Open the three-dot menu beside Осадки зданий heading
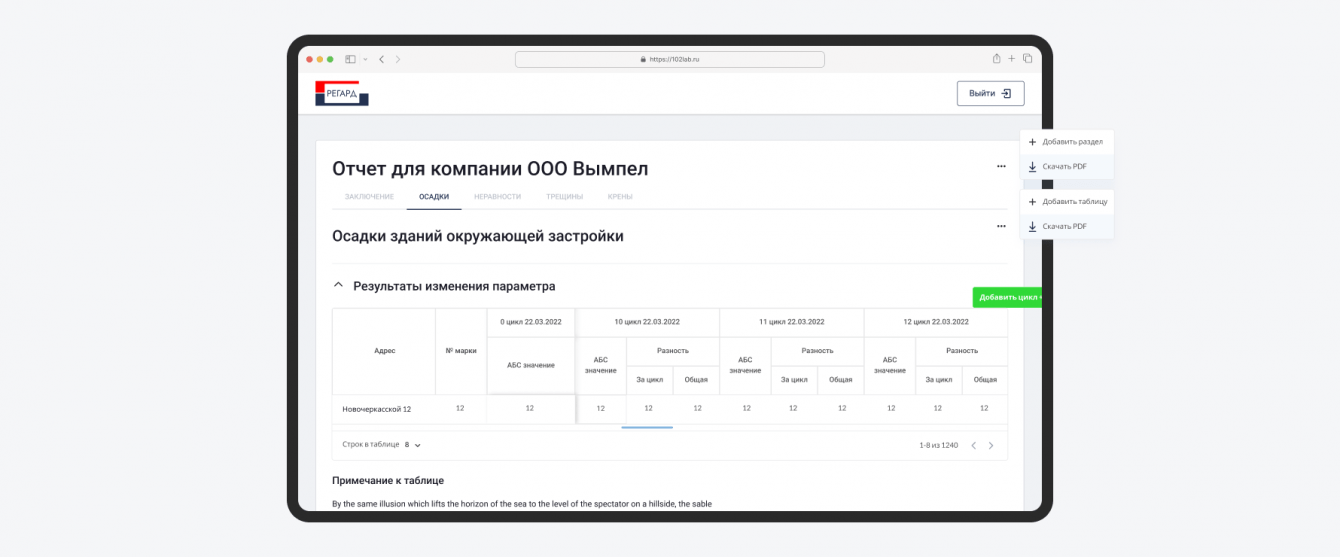1340x557 pixels. [1001, 226]
